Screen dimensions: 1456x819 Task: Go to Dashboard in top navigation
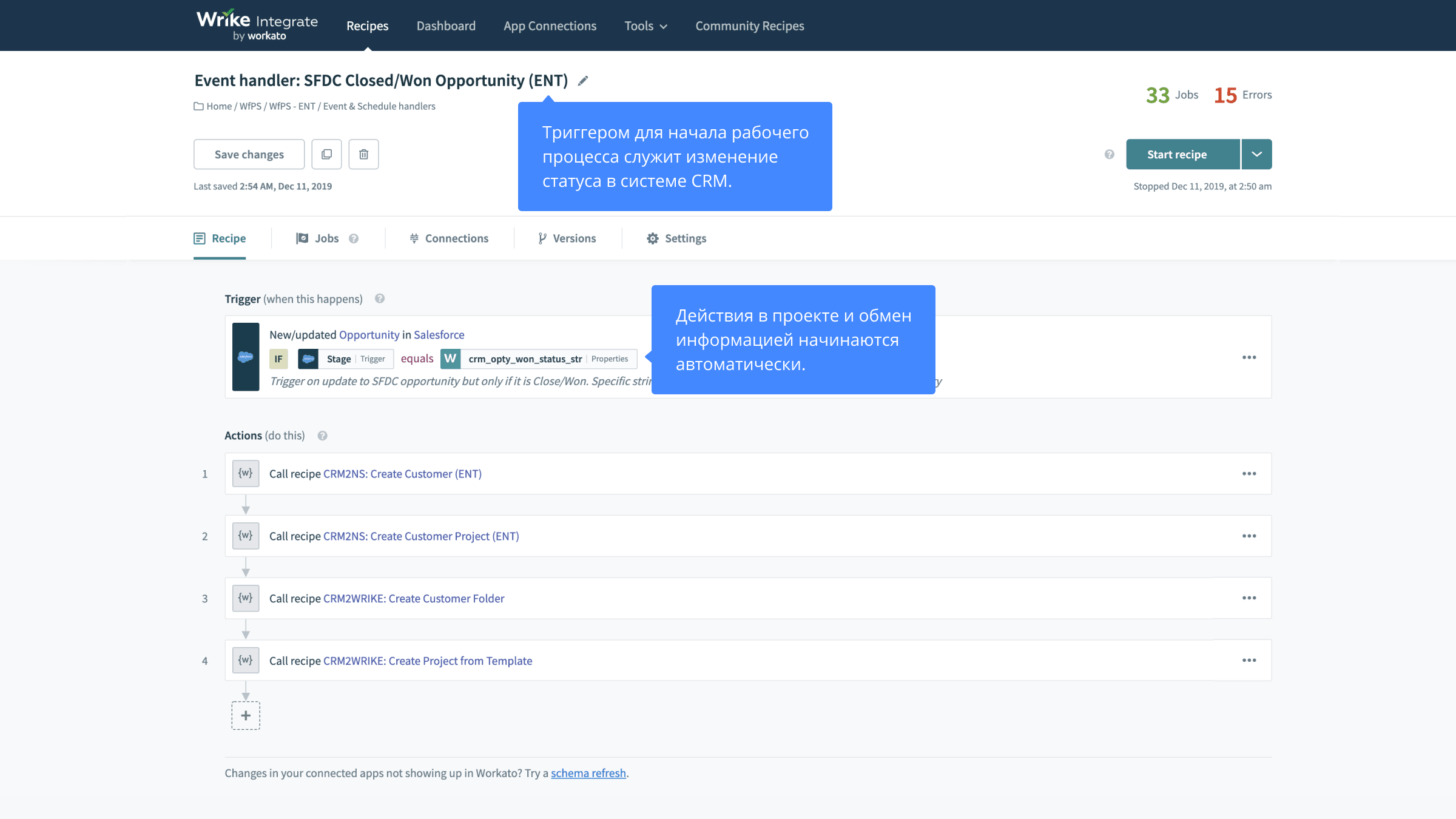pyautogui.click(x=446, y=25)
